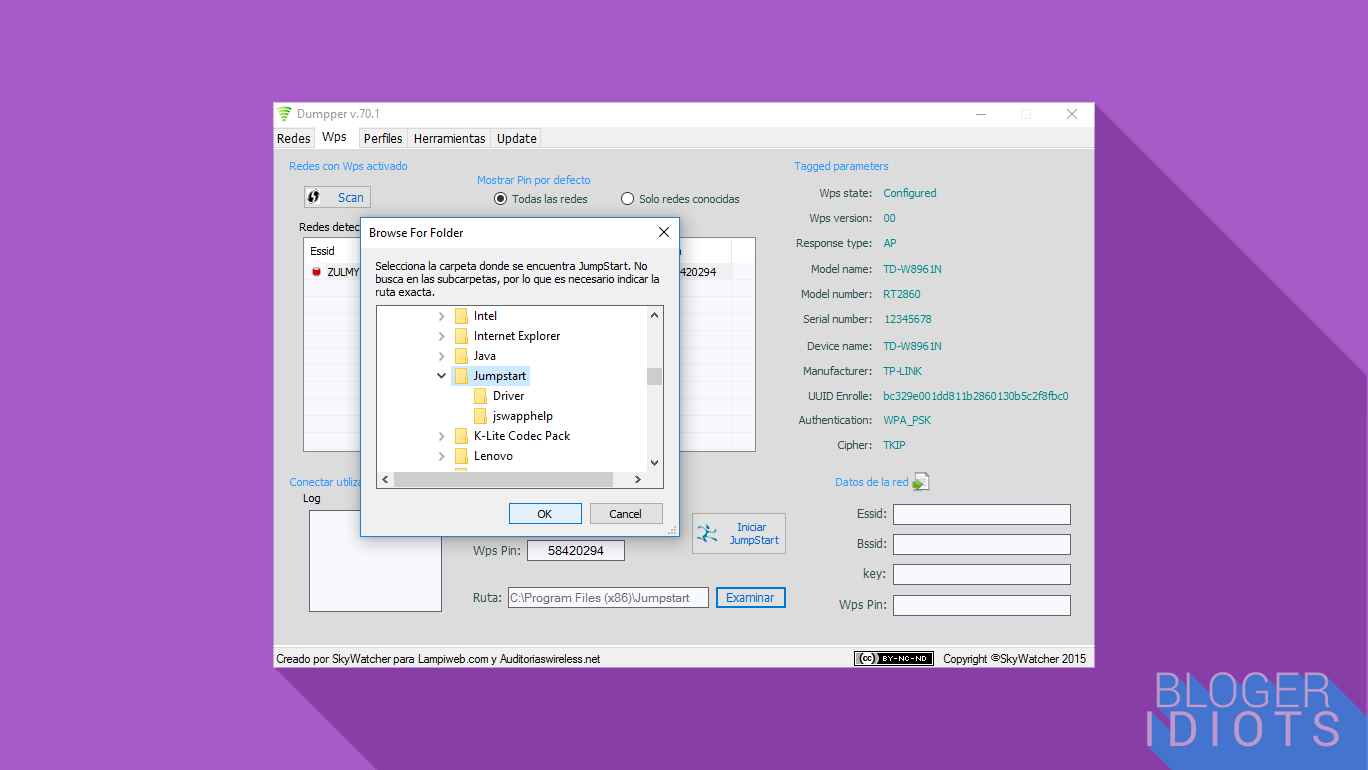Click the Java folder label in tree
Screen dimensions: 1368x770
[485, 356]
